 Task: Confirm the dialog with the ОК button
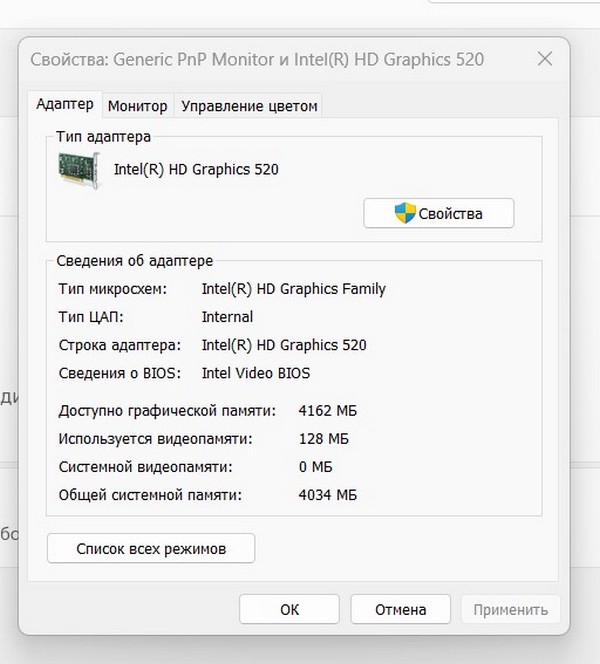pyautogui.click(x=289, y=609)
